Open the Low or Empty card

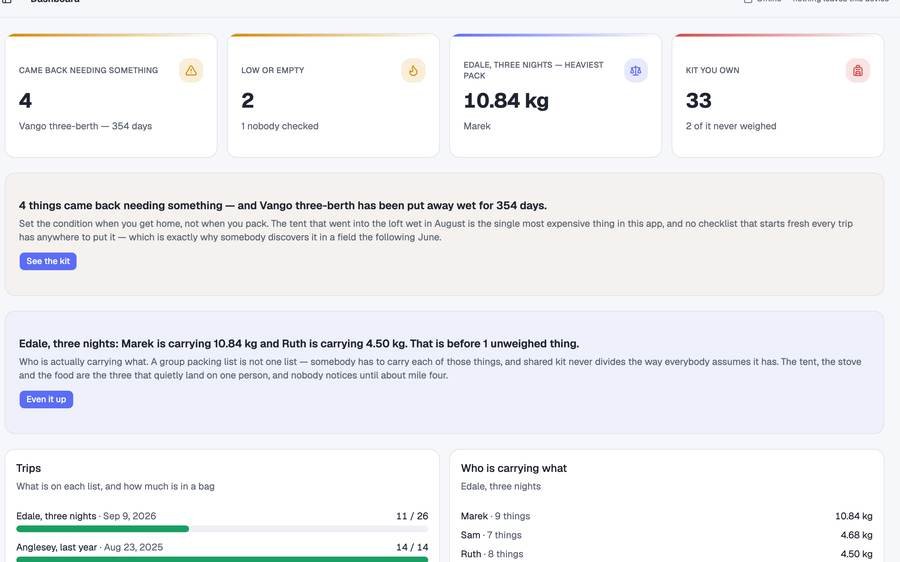point(333,95)
